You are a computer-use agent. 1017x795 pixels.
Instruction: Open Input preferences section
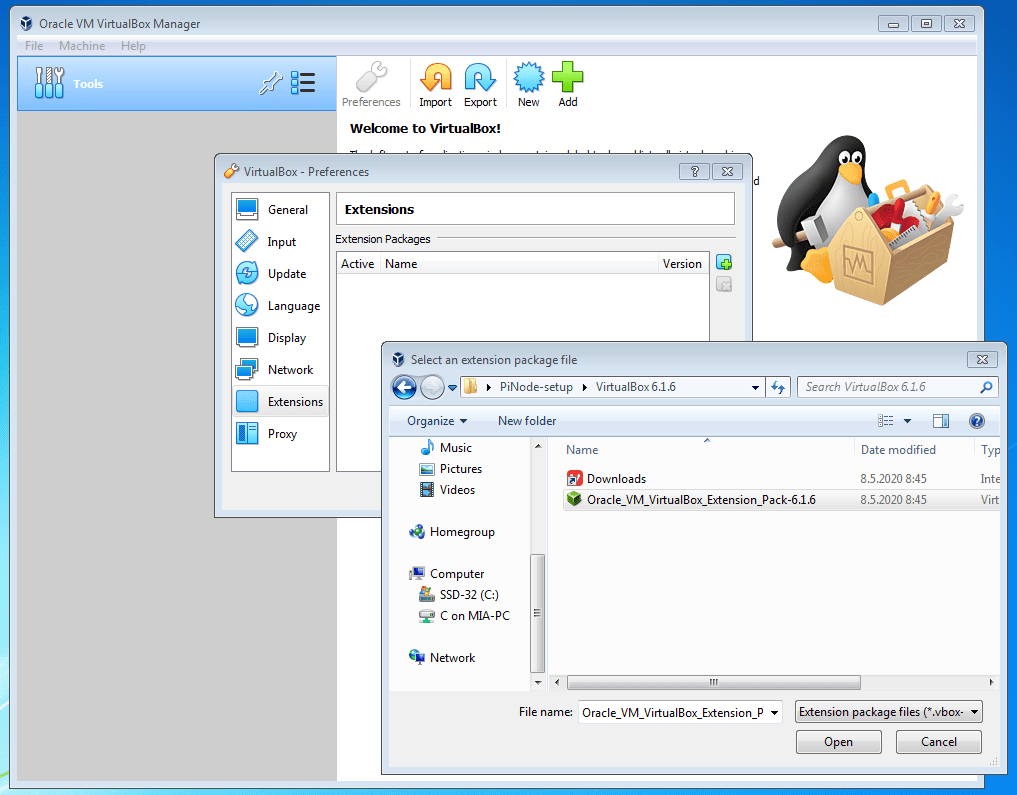[280, 241]
